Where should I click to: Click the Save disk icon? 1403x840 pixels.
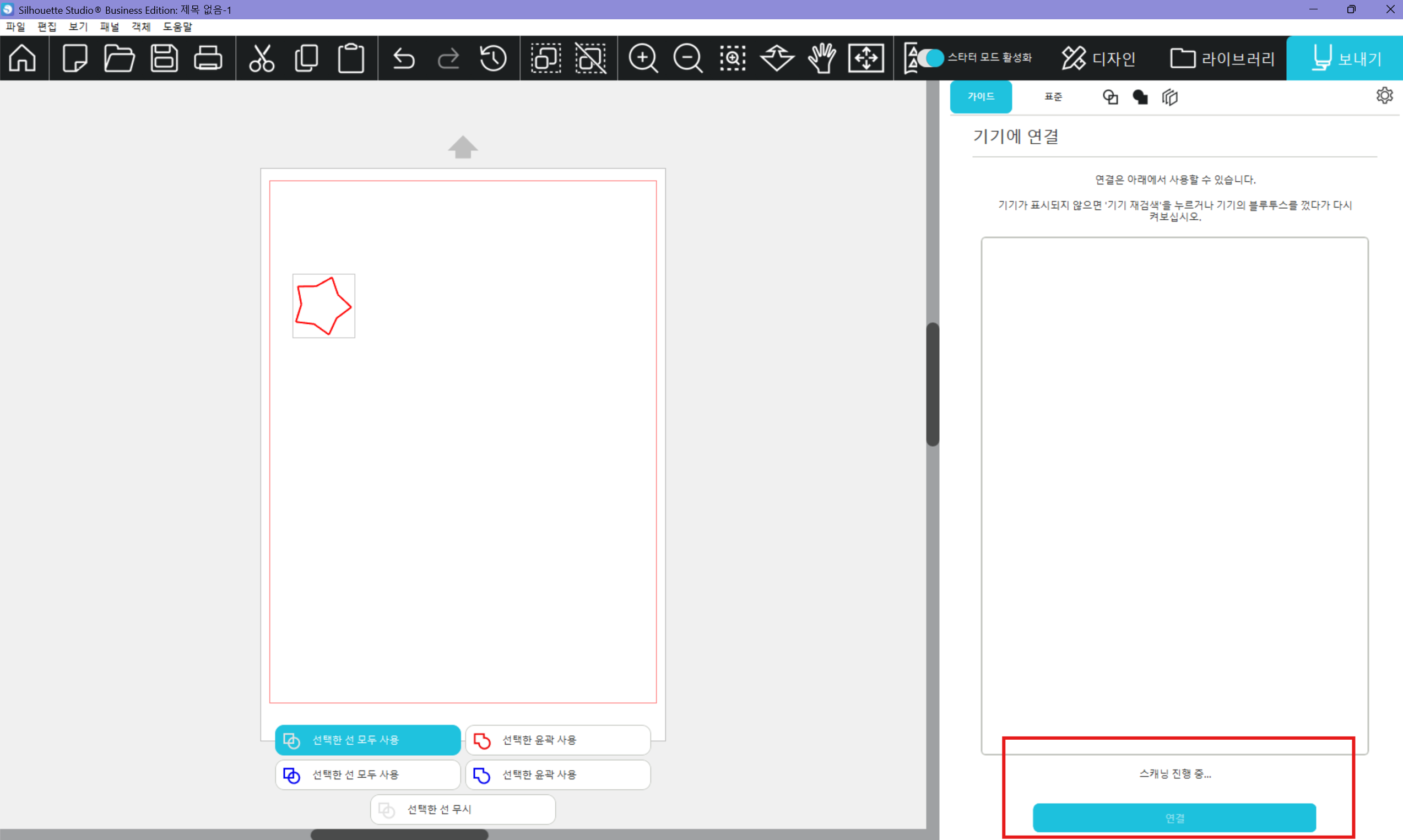pos(164,58)
